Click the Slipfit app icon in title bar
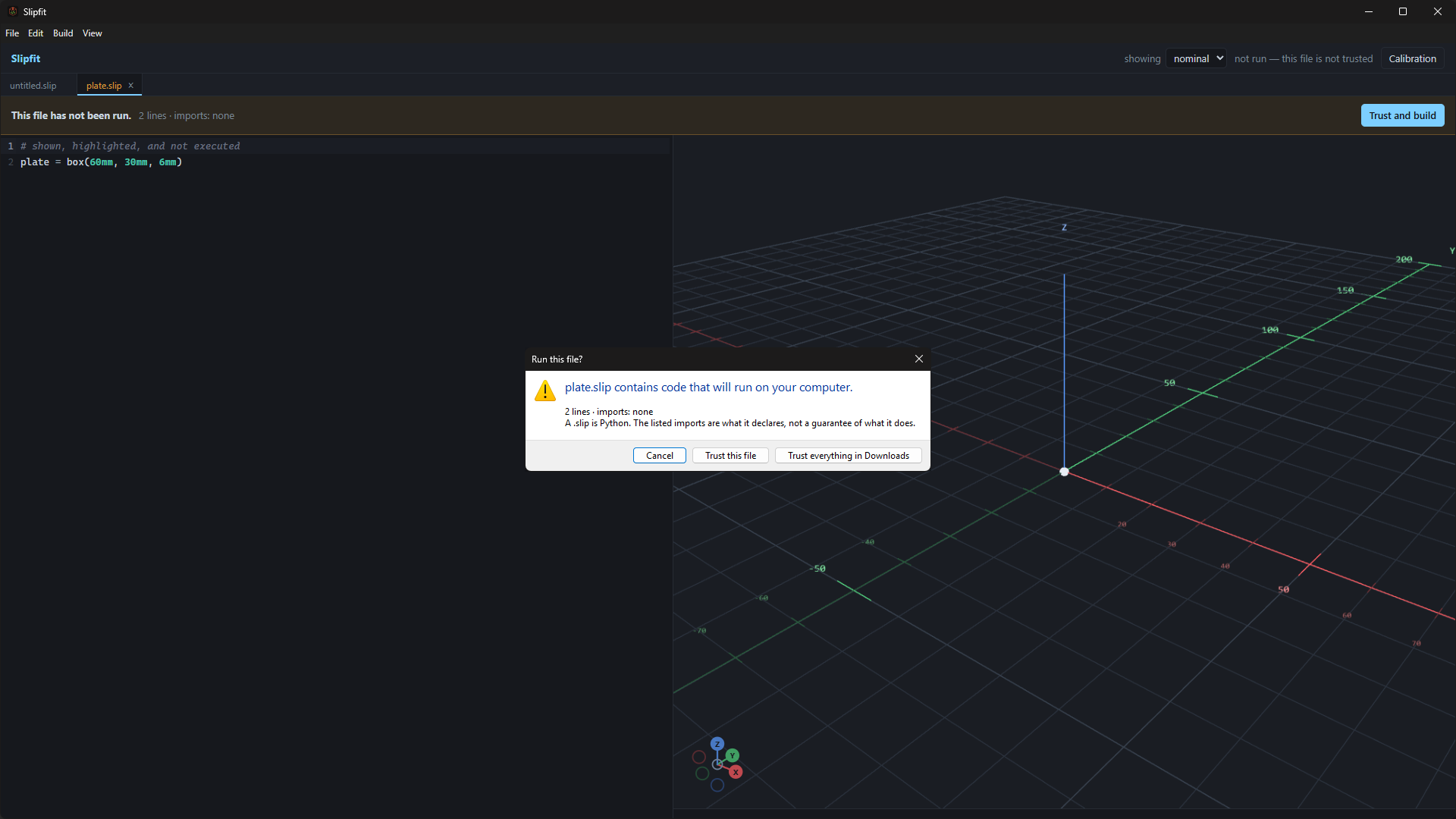This screenshot has height=819, width=1456. (x=12, y=11)
